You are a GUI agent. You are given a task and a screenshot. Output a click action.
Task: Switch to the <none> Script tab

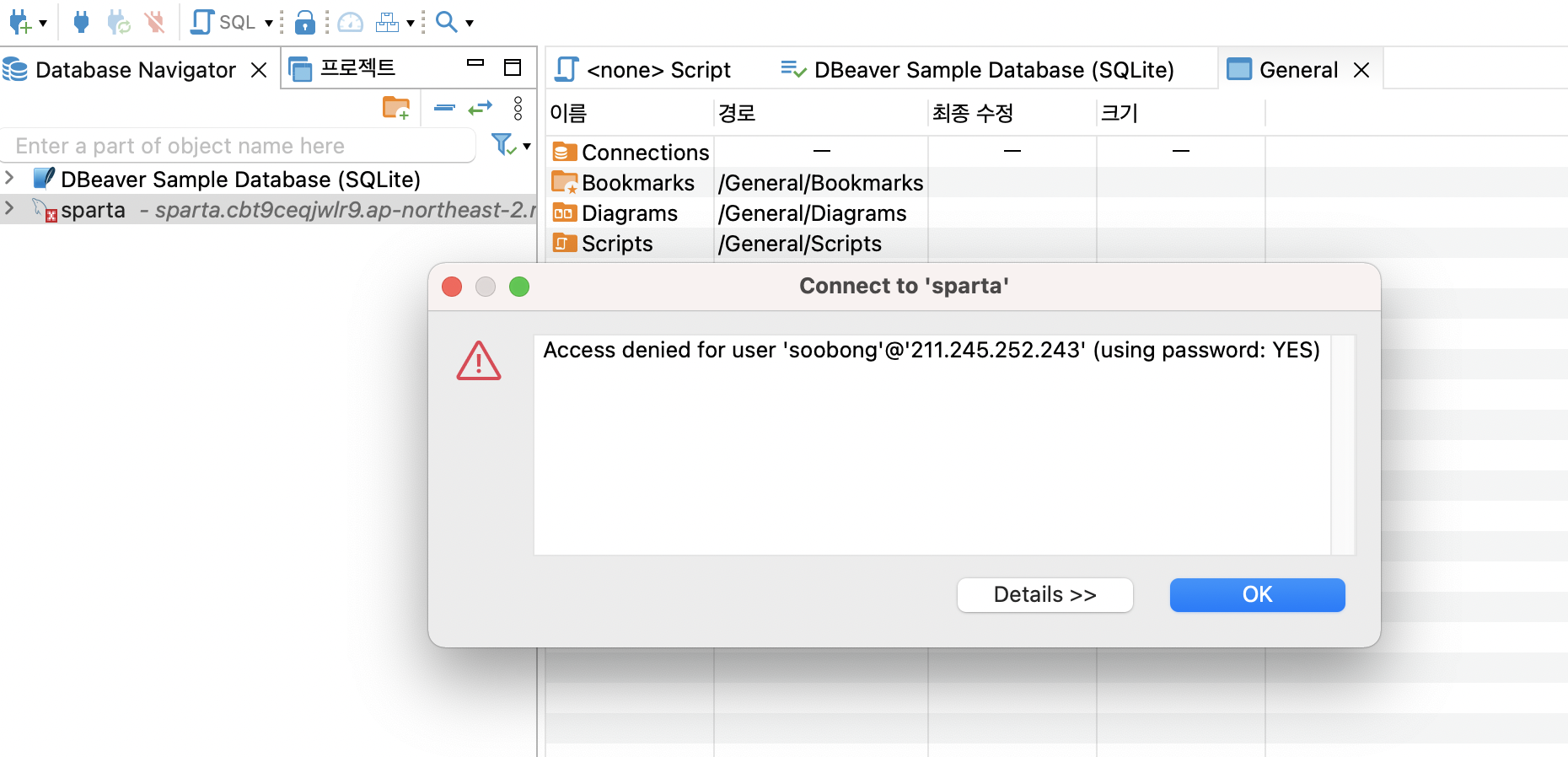(658, 70)
